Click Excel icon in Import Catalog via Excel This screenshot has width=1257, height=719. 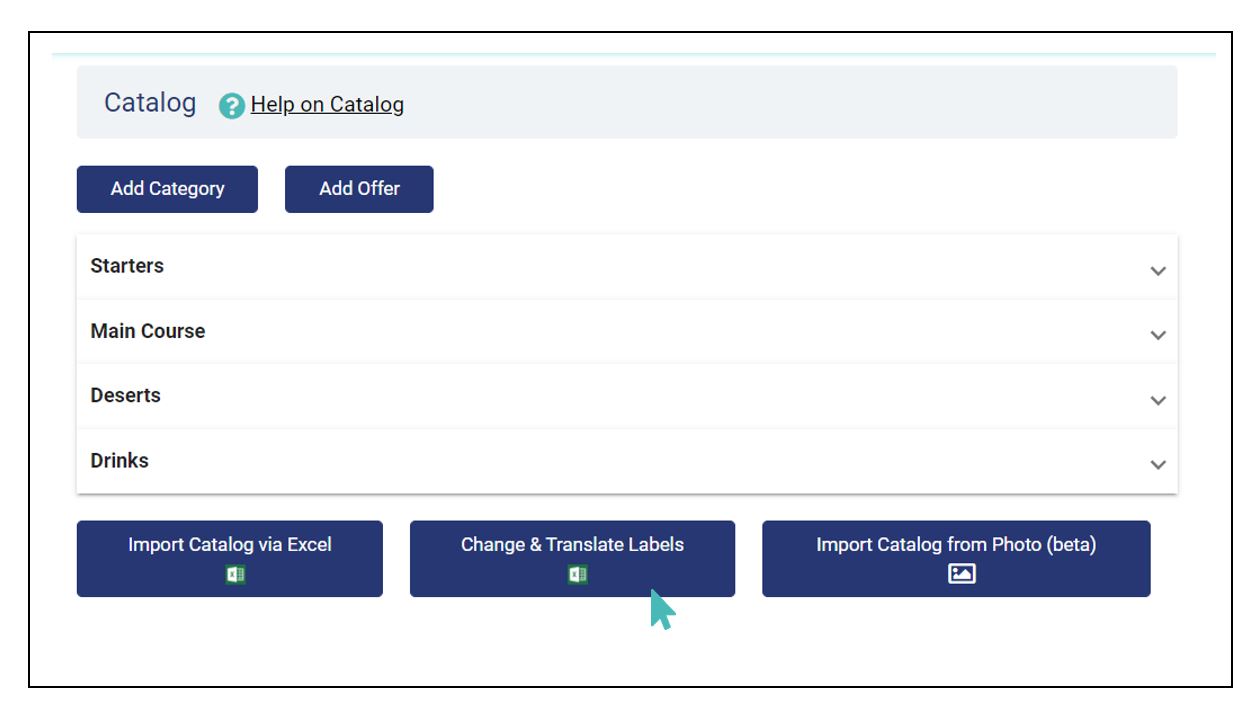pos(236,574)
